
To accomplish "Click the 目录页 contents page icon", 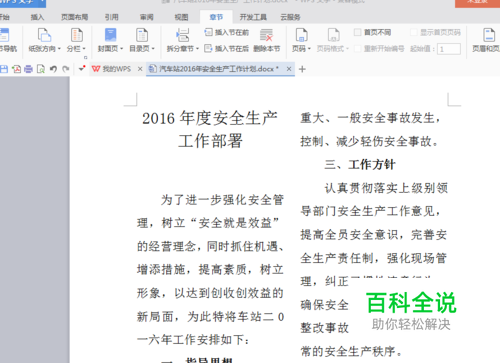I will [142, 35].
